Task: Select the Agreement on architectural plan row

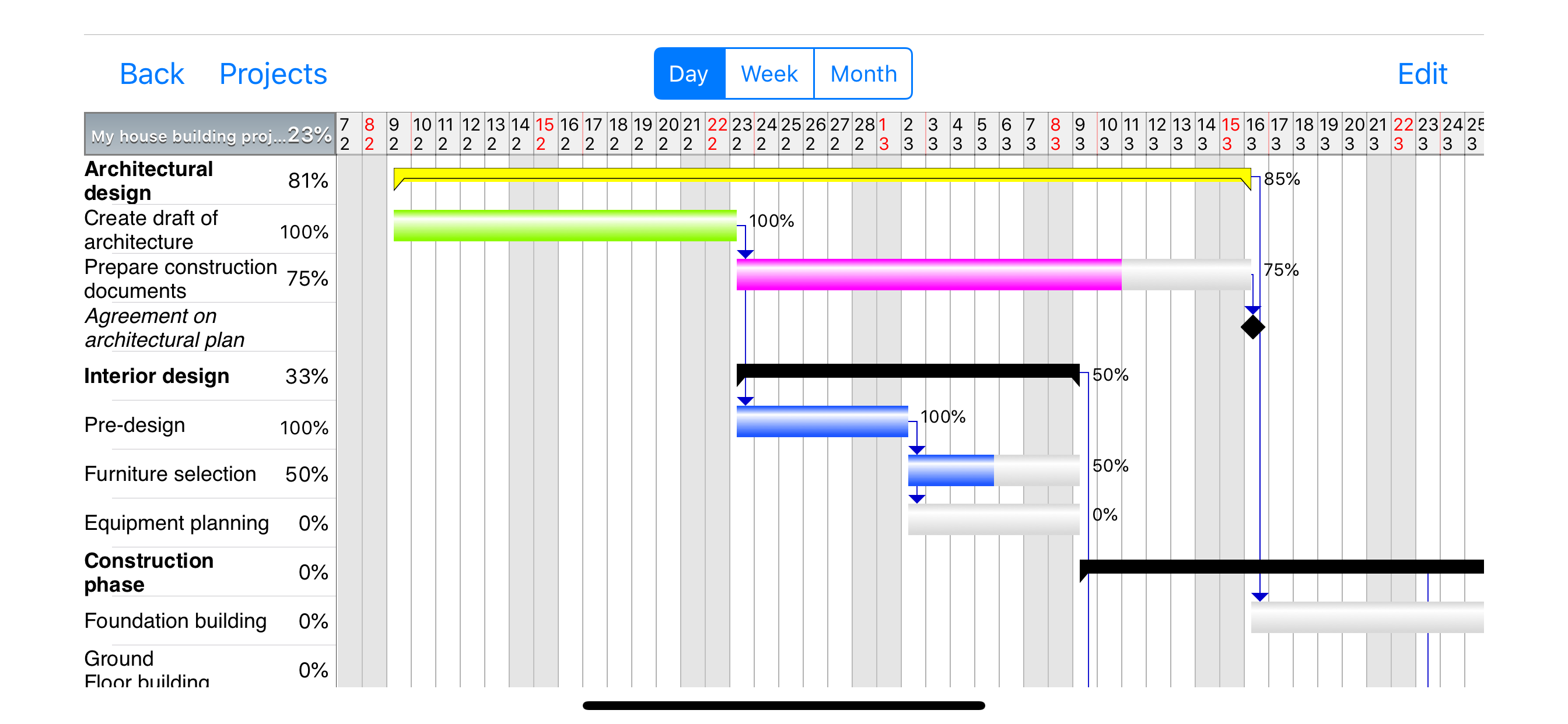Action: 207,328
